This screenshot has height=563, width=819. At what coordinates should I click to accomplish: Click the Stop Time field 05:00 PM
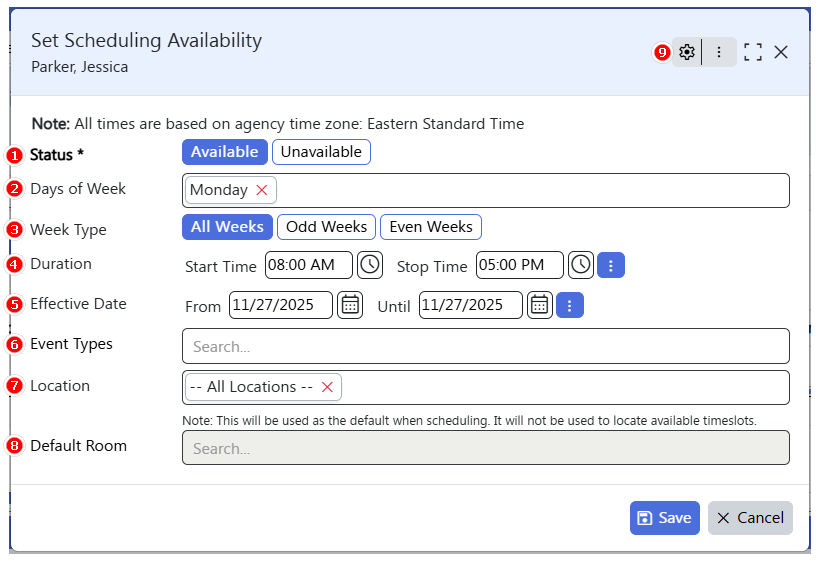520,265
